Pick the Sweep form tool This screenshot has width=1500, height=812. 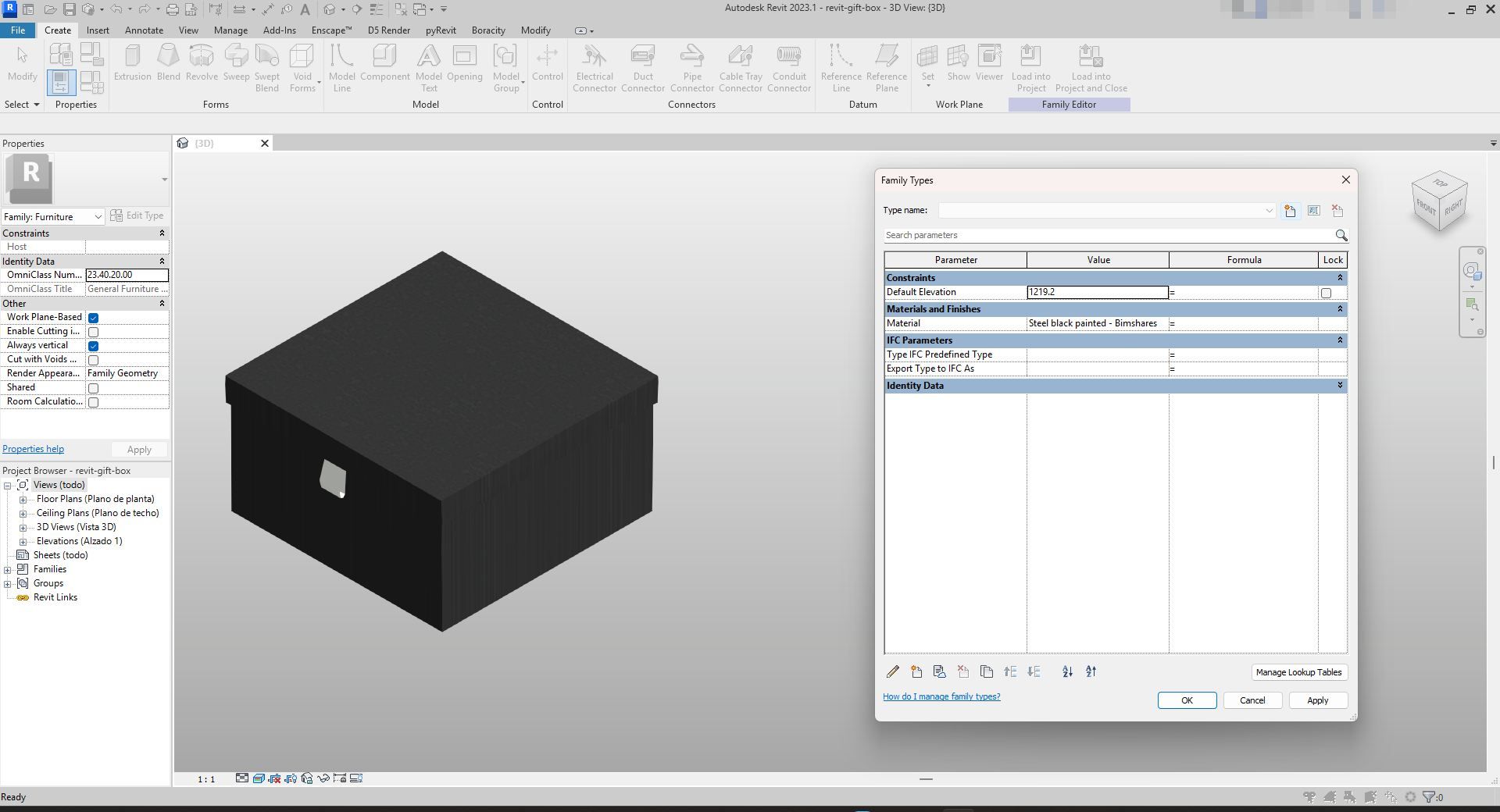[236, 63]
